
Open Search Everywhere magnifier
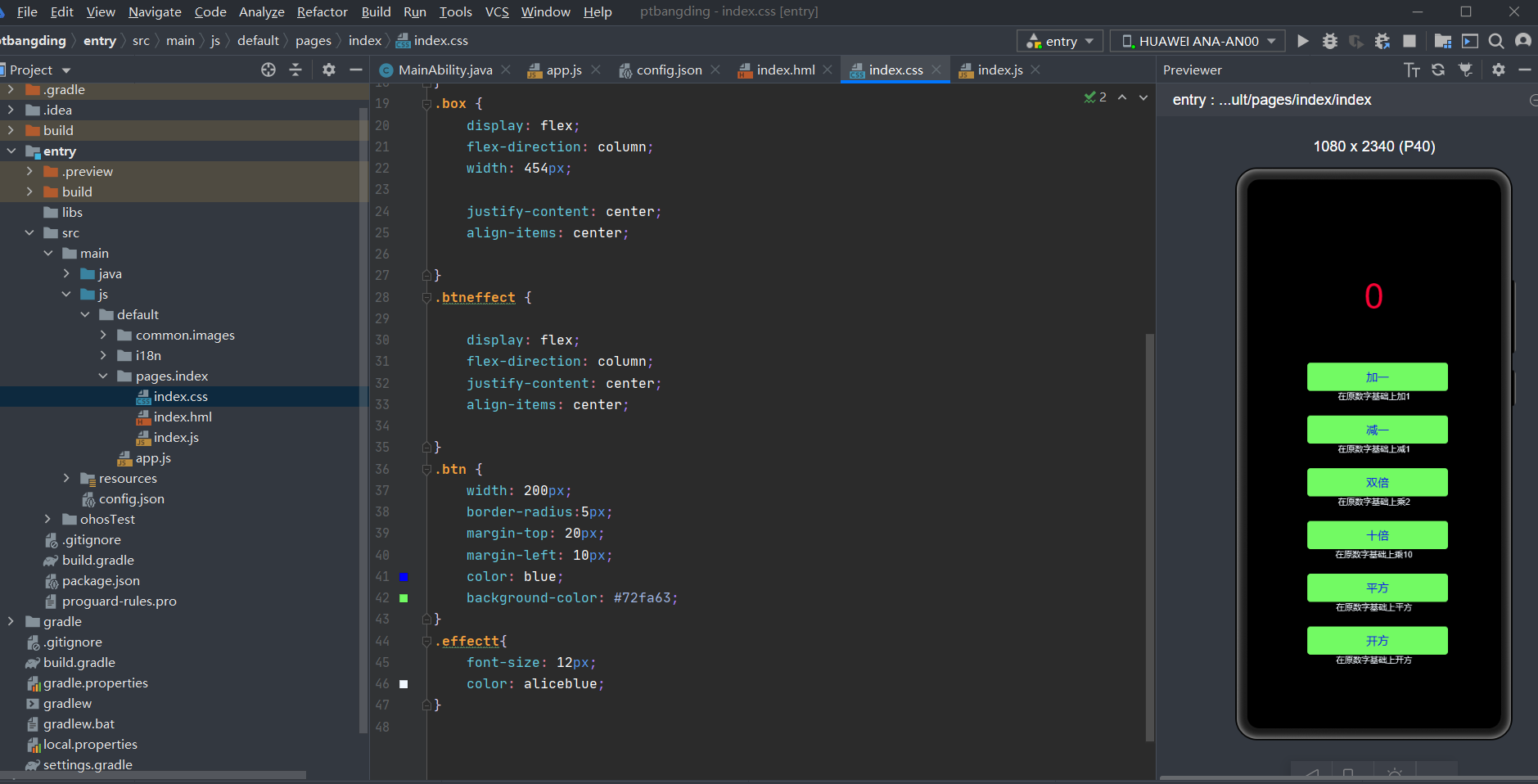coord(1496,41)
